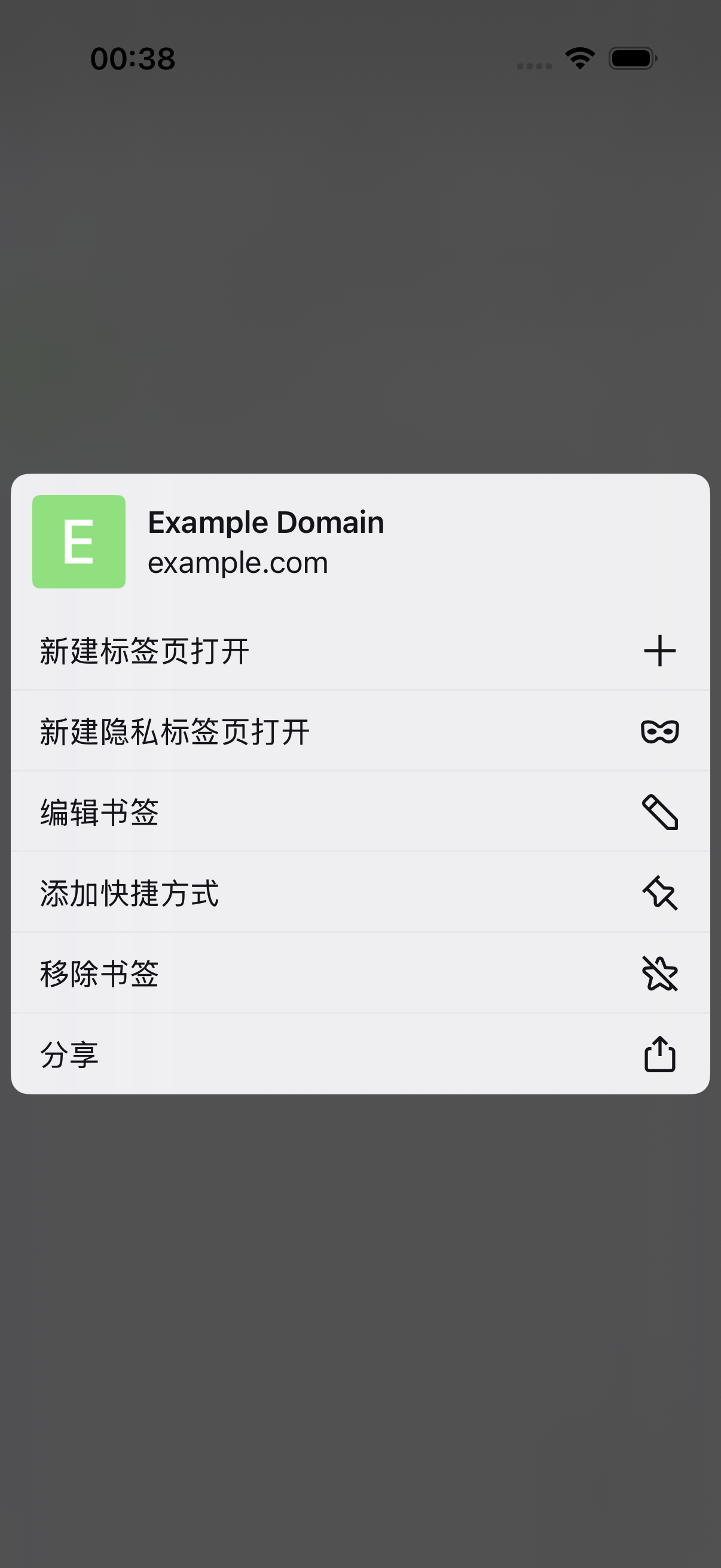Tap the pin shortcut icon

click(659, 893)
